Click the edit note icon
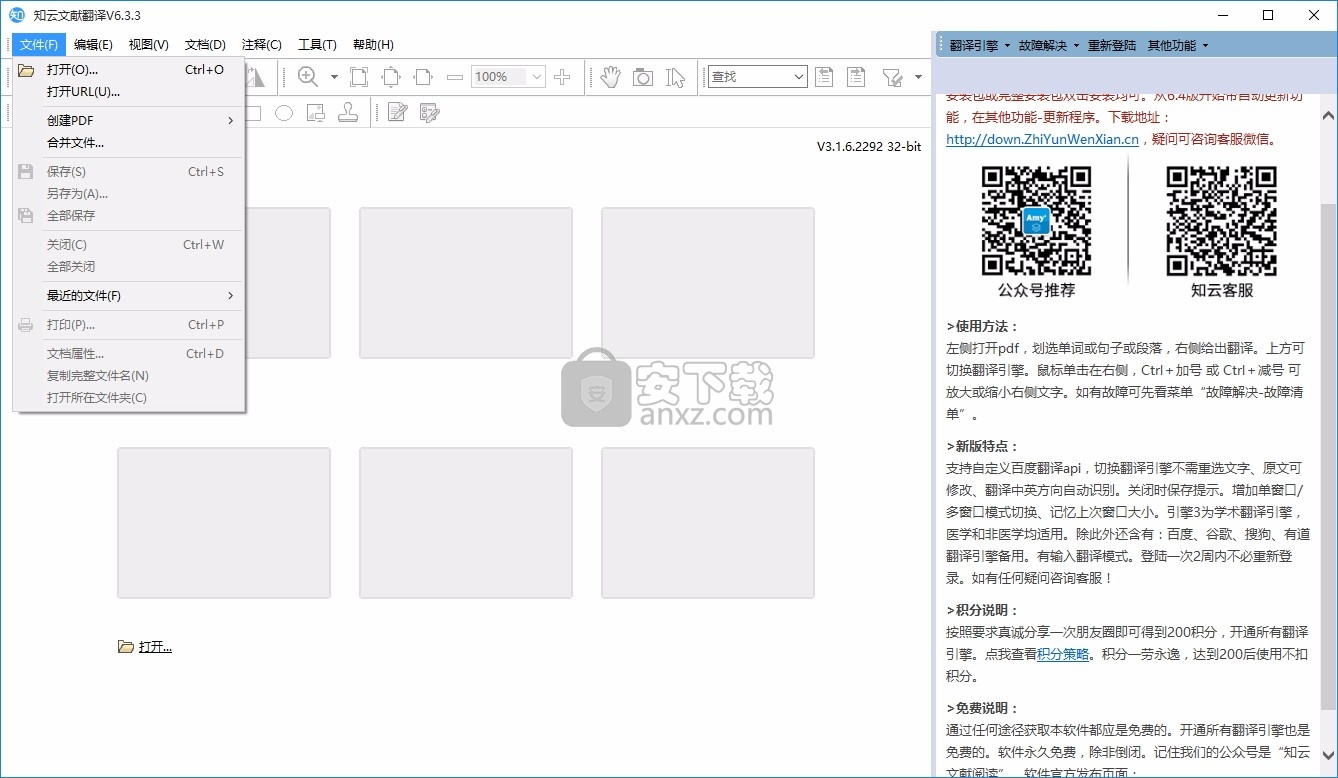The height and width of the screenshot is (778, 1338). point(397,113)
